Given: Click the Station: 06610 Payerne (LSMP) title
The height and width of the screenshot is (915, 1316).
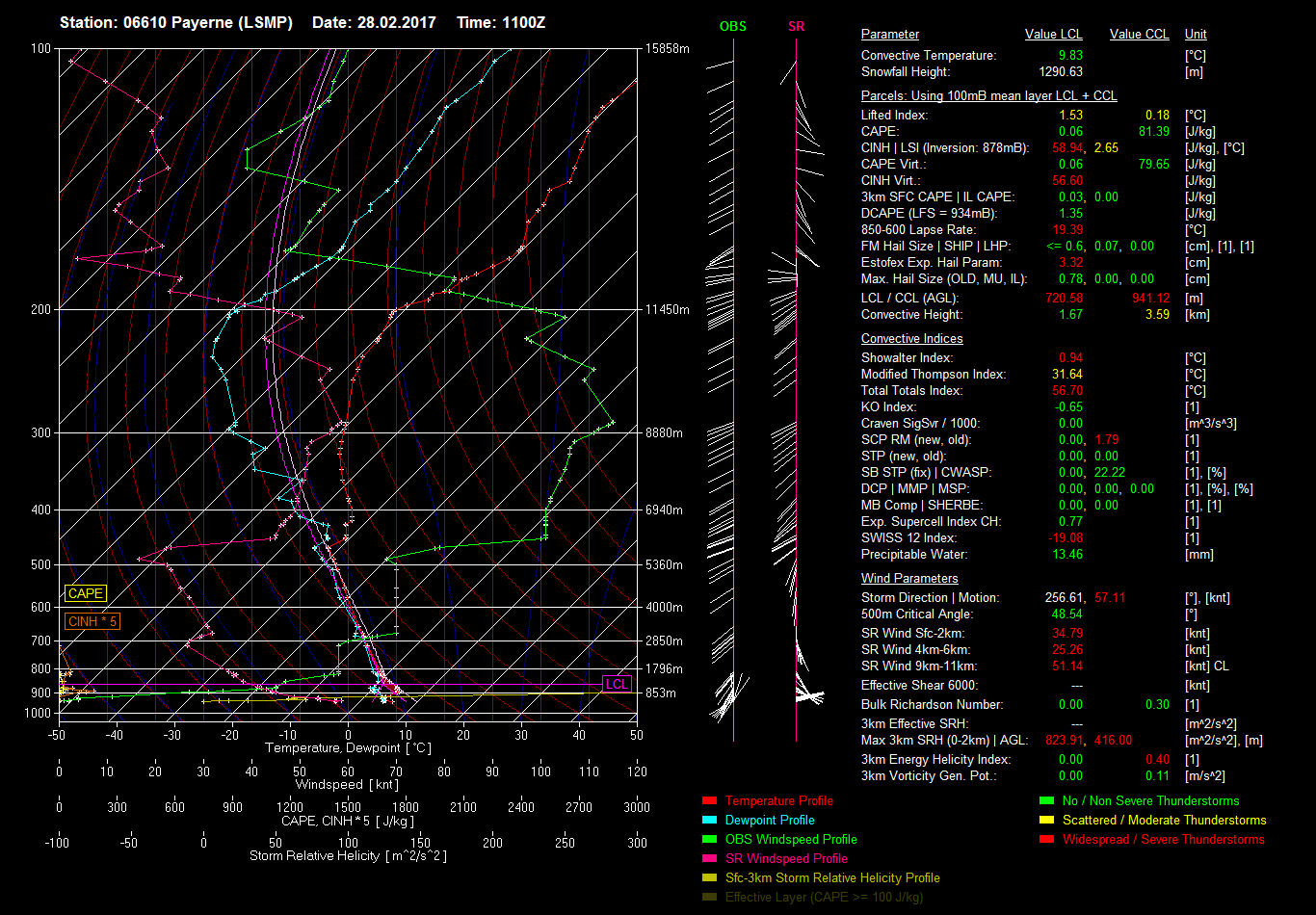Looking at the screenshot, I should point(175,22).
